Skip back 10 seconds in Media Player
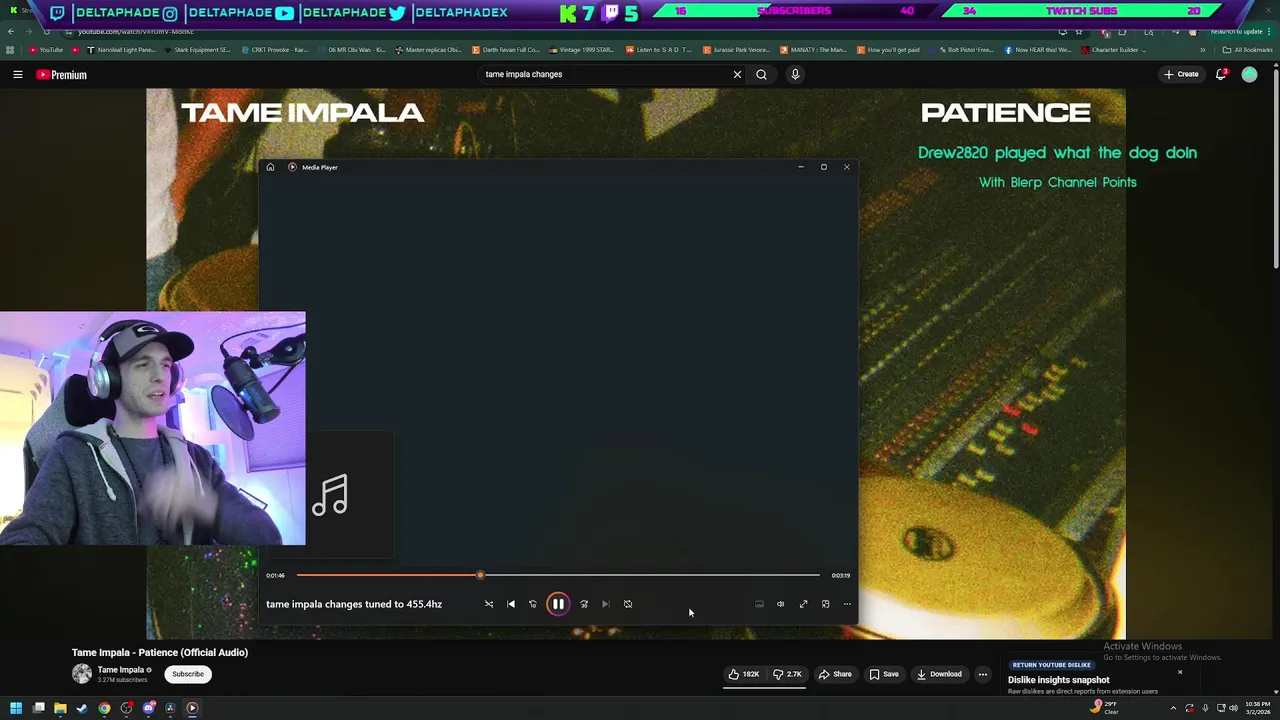1280x720 pixels. [x=533, y=604]
